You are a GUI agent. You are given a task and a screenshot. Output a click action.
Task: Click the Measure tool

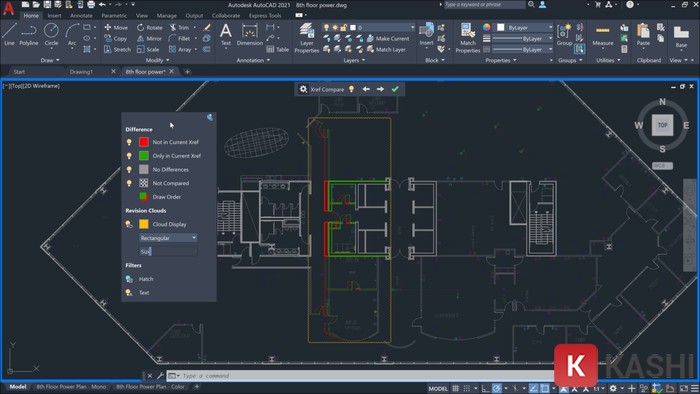click(x=603, y=35)
